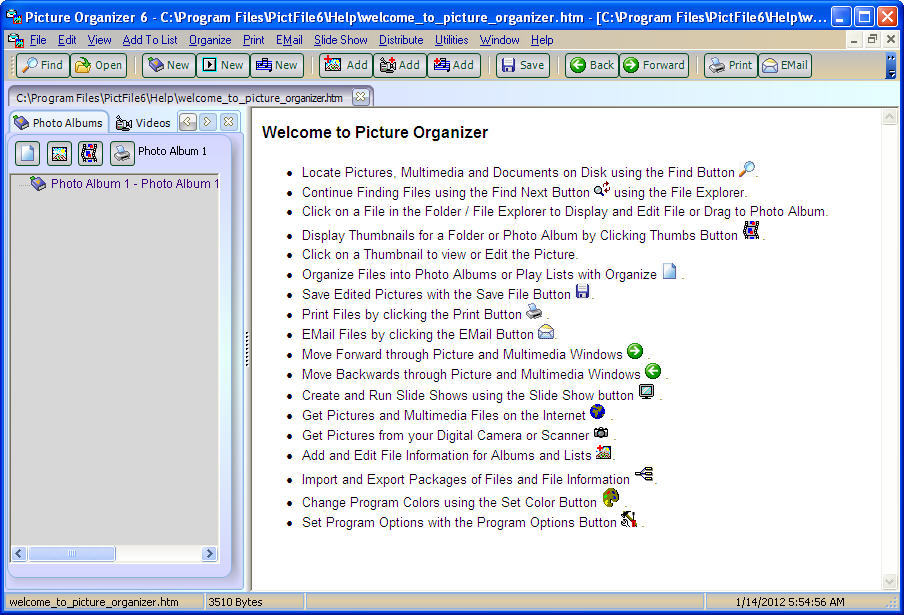Click the film strip icon in Photo Album panel
Image resolution: width=904 pixels, height=615 pixels.
point(89,152)
